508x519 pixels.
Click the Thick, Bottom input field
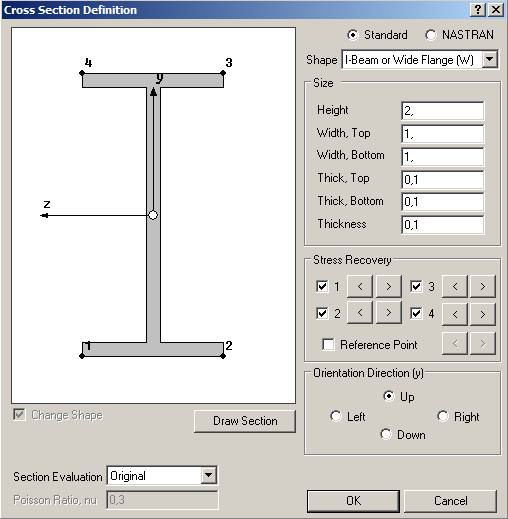(443, 202)
